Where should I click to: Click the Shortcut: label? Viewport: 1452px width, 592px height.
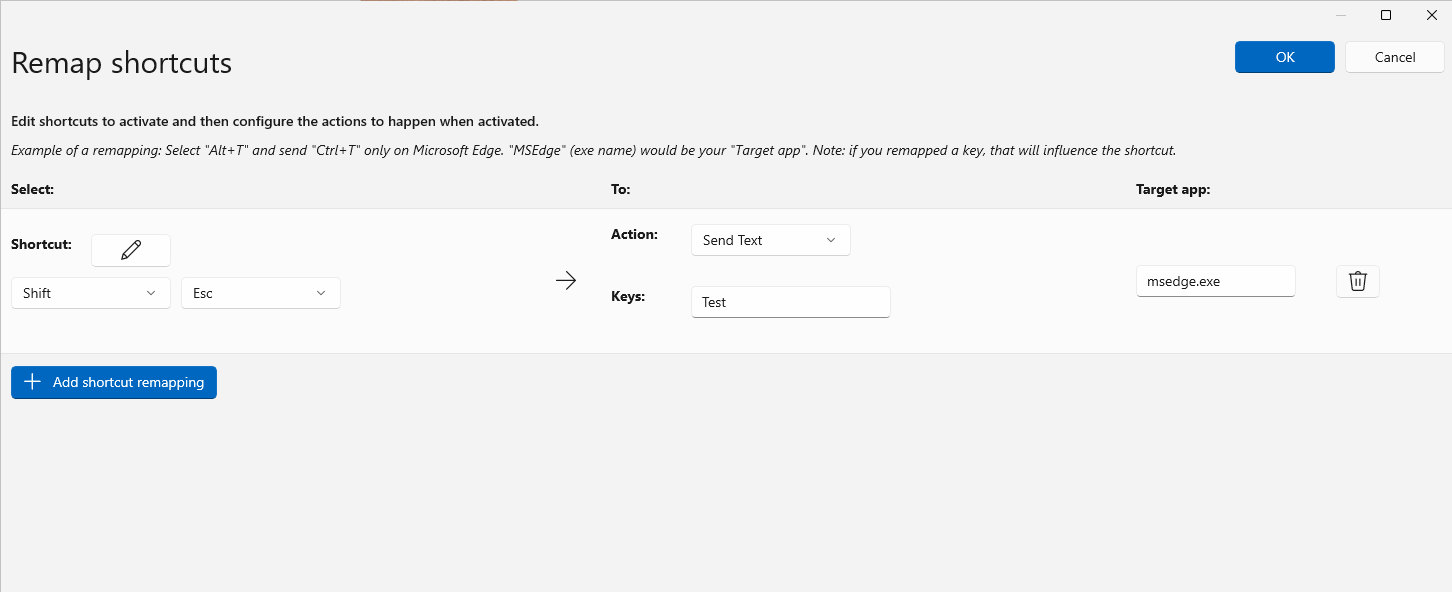click(41, 243)
